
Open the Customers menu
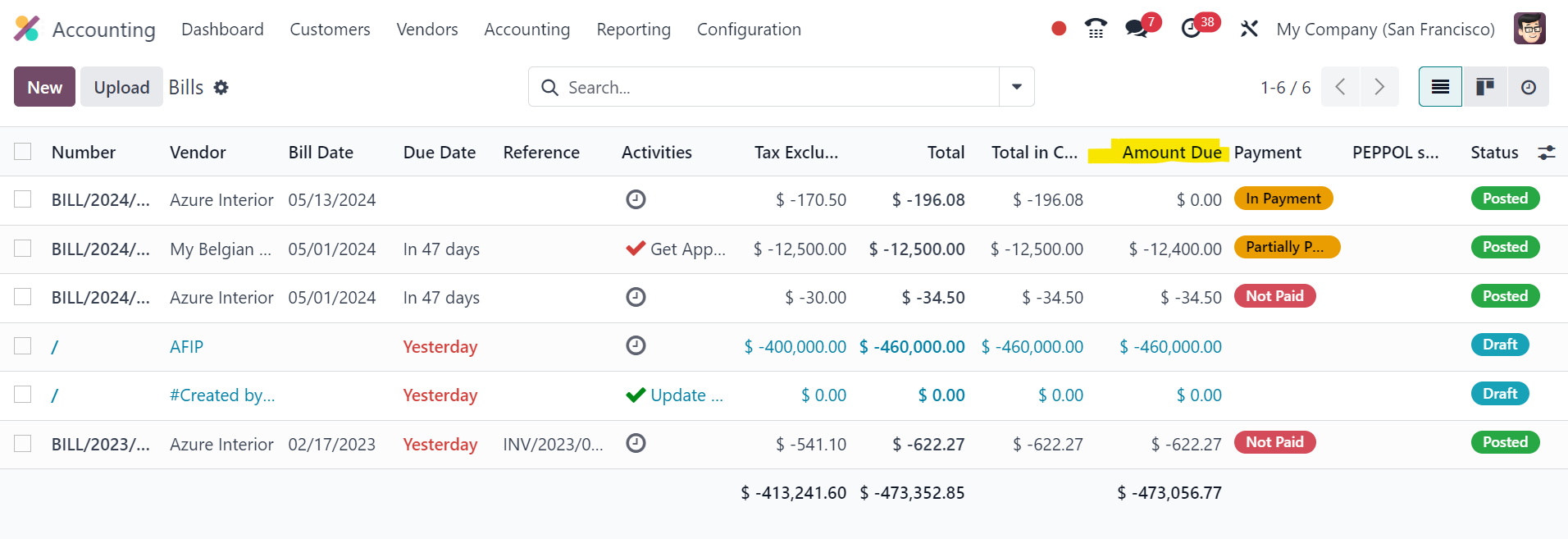tap(330, 30)
